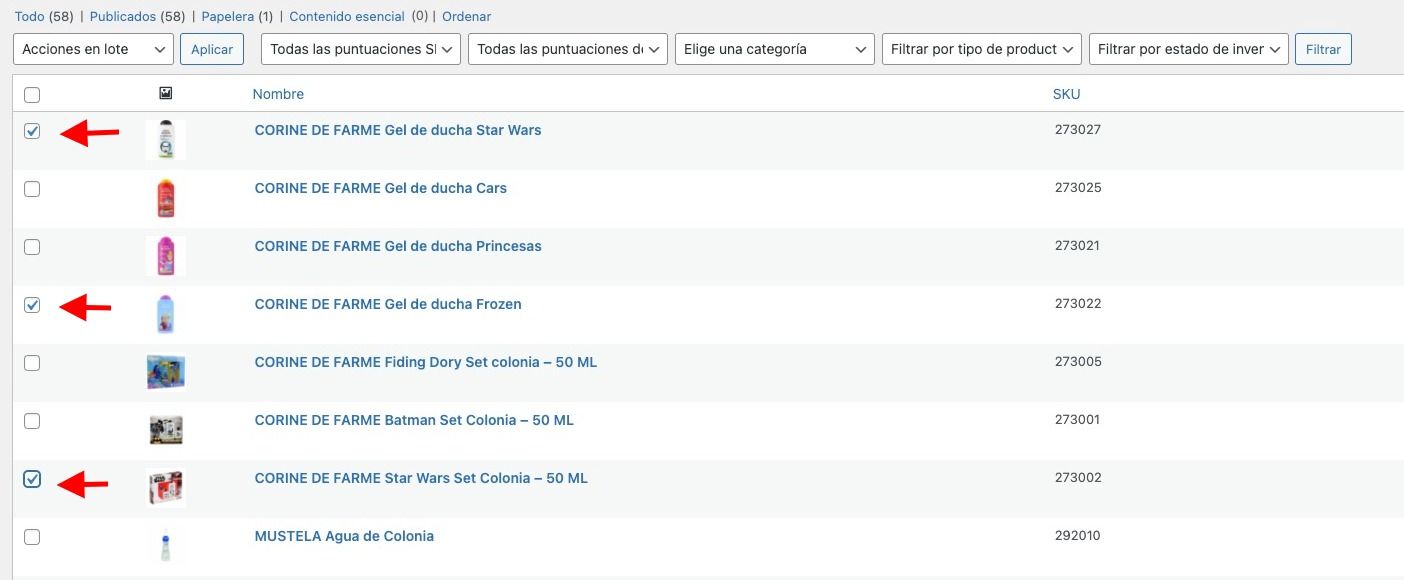The width and height of the screenshot is (1404, 580).
Task: Open Fiding Dory set product thumbnail
Action: coord(165,372)
